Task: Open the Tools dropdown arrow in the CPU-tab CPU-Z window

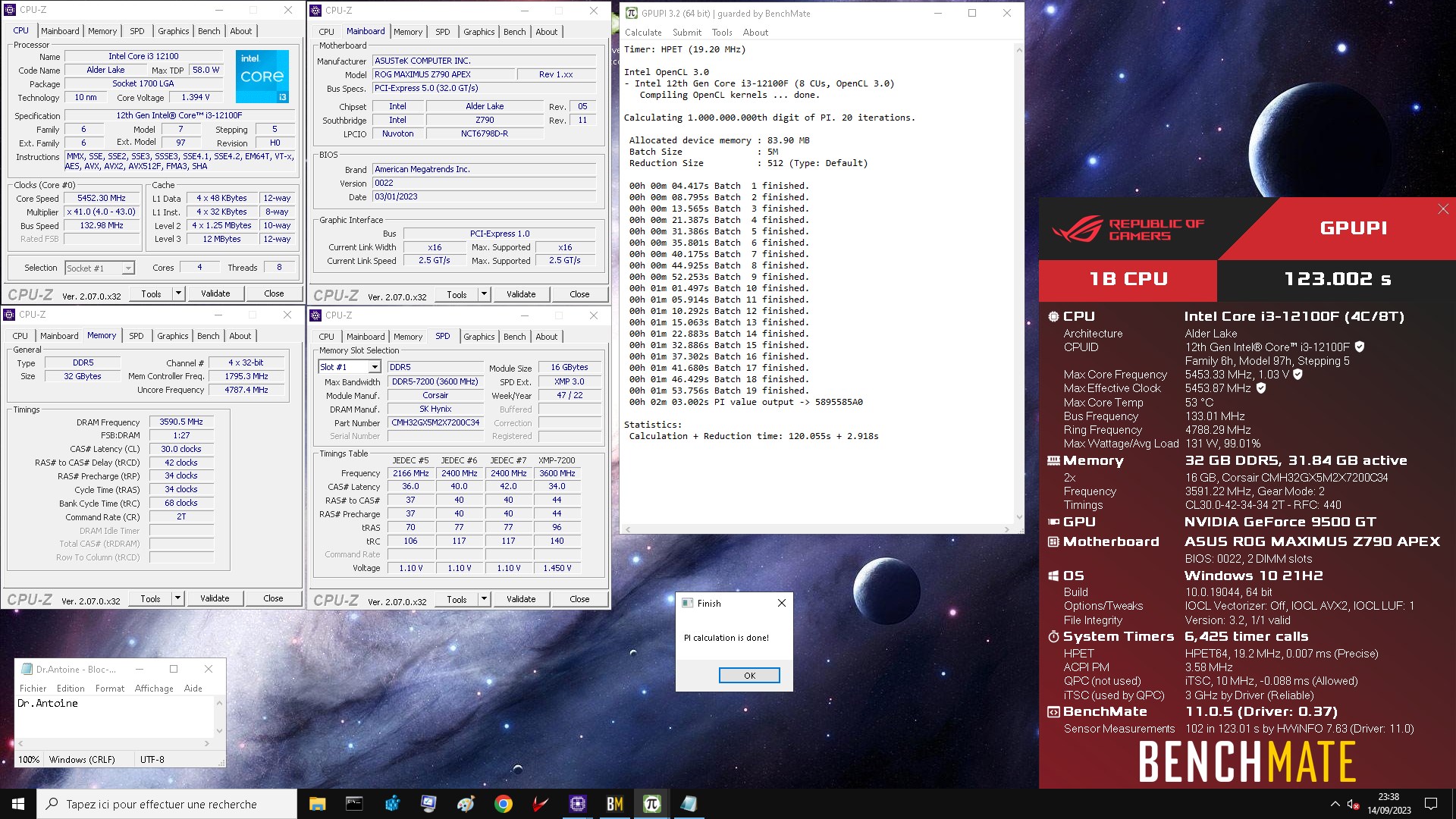Action: click(x=179, y=293)
